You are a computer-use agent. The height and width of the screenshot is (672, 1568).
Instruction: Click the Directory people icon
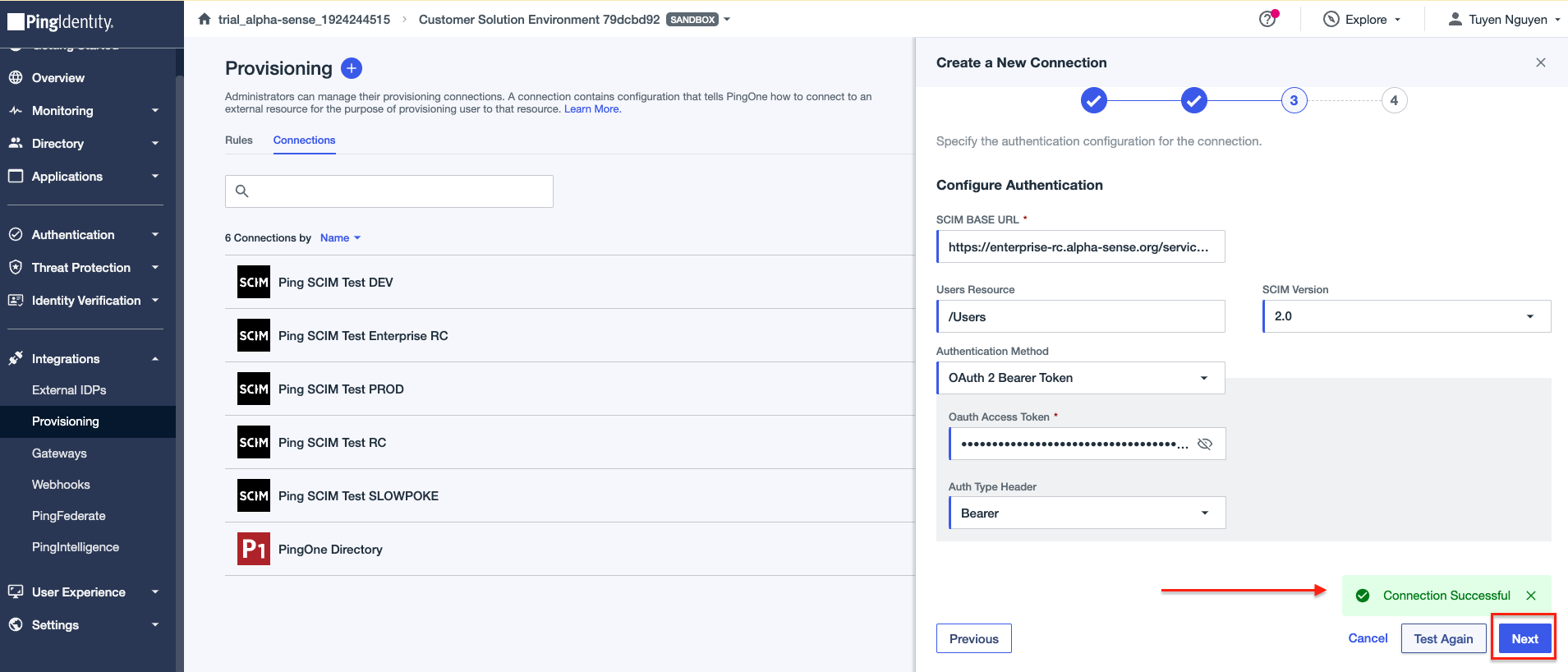point(16,143)
